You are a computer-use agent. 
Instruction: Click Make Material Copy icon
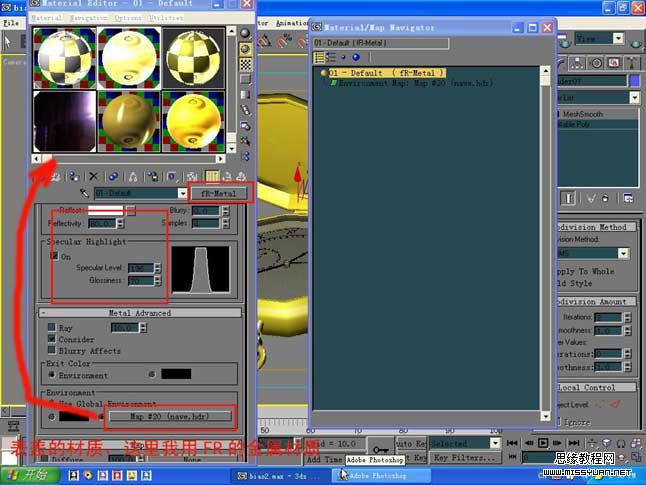click(113, 177)
